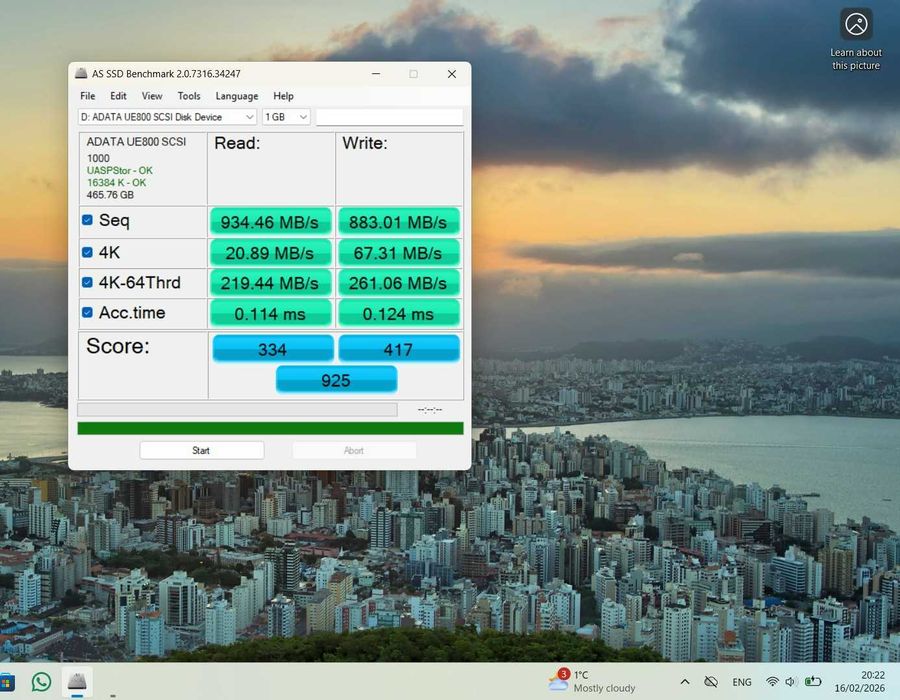Open the Language menu
The height and width of the screenshot is (700, 900).
(236, 96)
